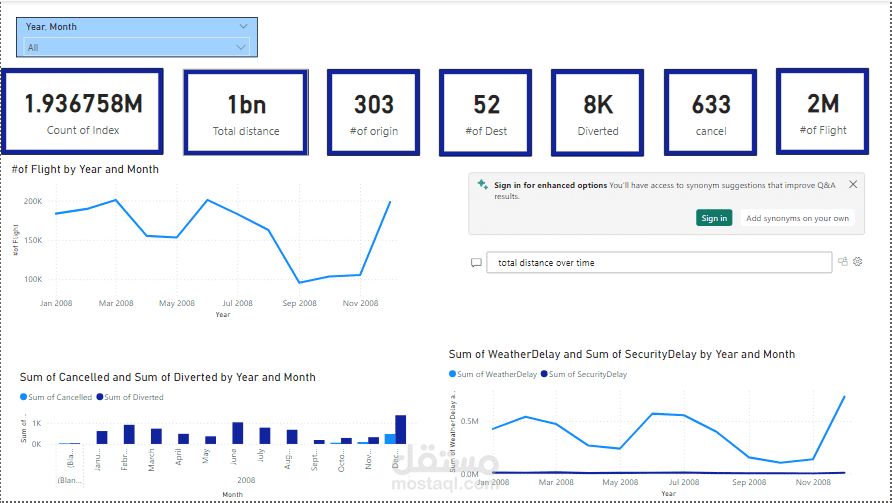
Task: Click 'Sep 2008' label on flight chart axis
Action: pyautogui.click(x=299, y=303)
